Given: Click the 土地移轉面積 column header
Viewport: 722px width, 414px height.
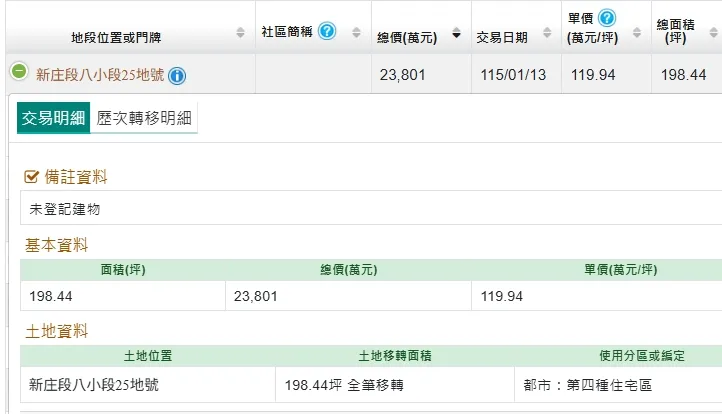Looking at the screenshot, I should (x=395, y=356).
